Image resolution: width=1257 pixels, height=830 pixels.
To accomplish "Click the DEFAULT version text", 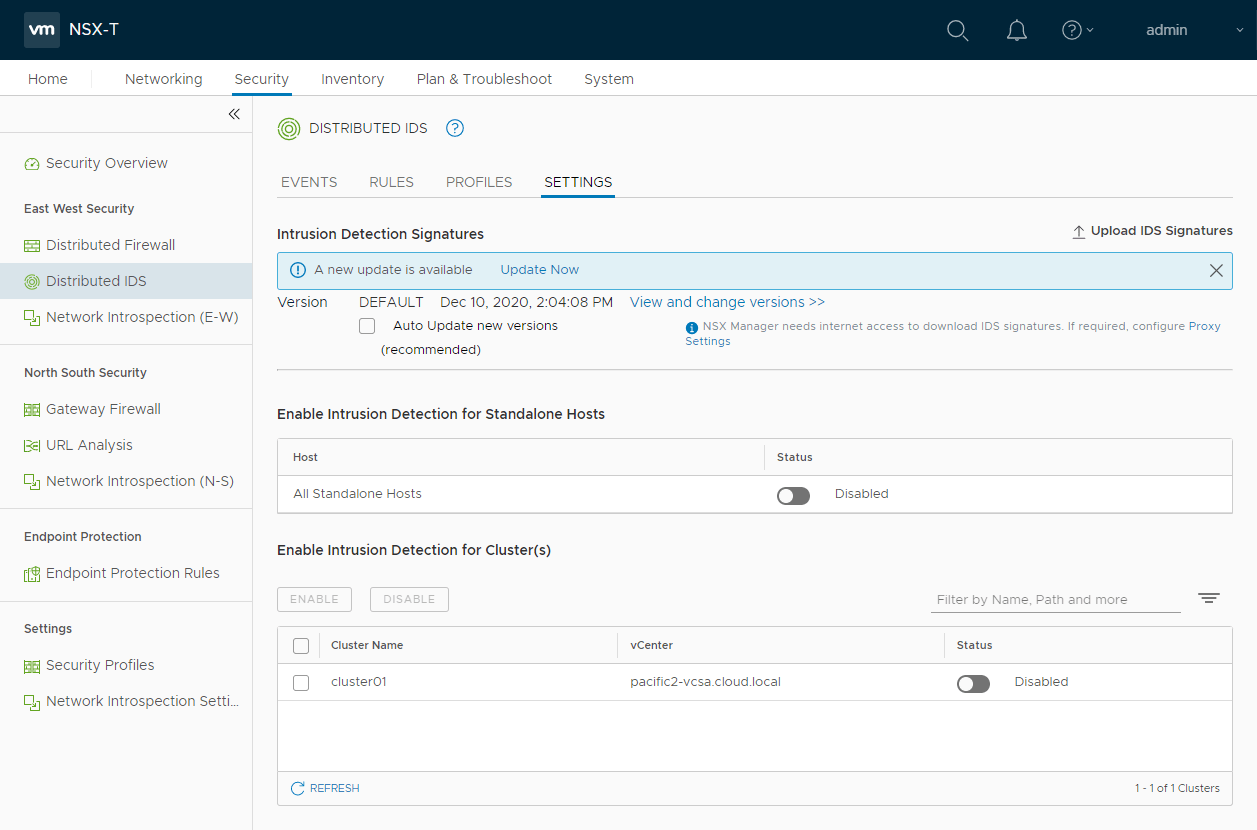I will pos(391,302).
